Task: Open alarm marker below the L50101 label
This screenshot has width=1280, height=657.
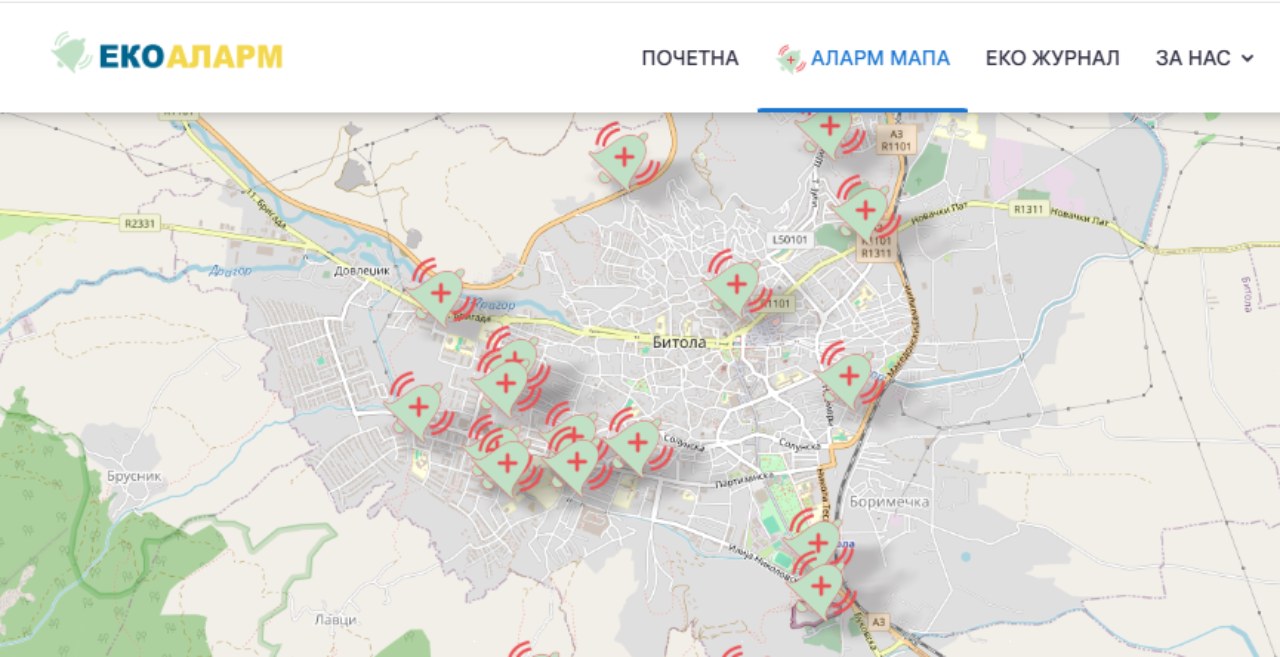Action: [737, 284]
